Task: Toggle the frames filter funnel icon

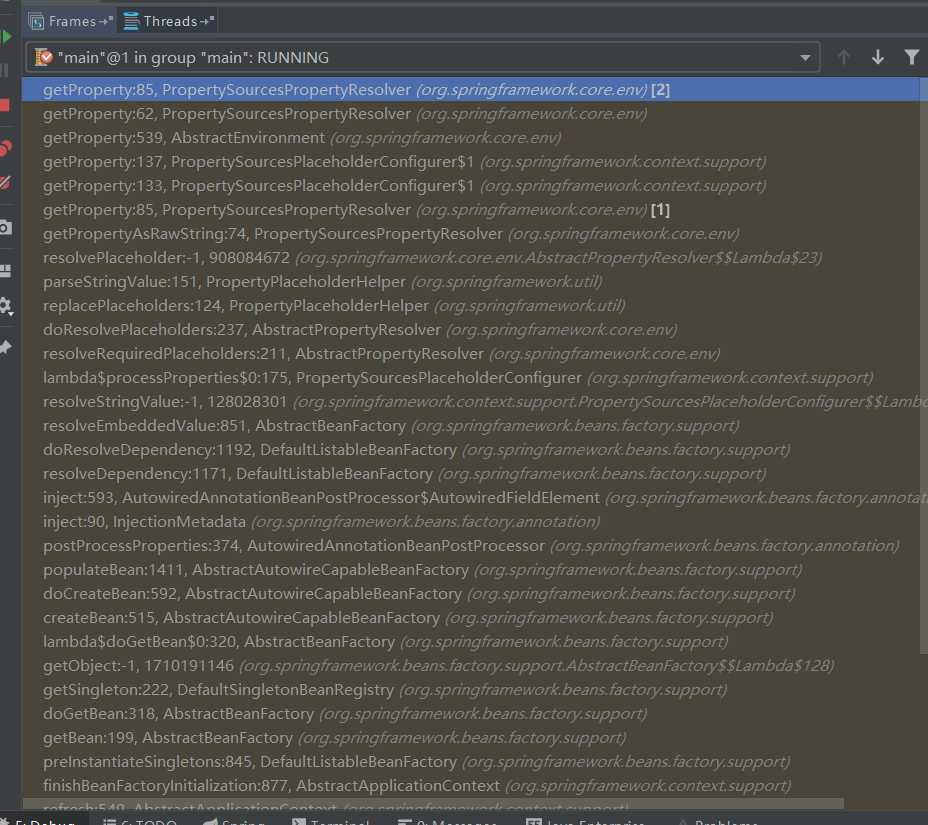Action: (x=911, y=57)
